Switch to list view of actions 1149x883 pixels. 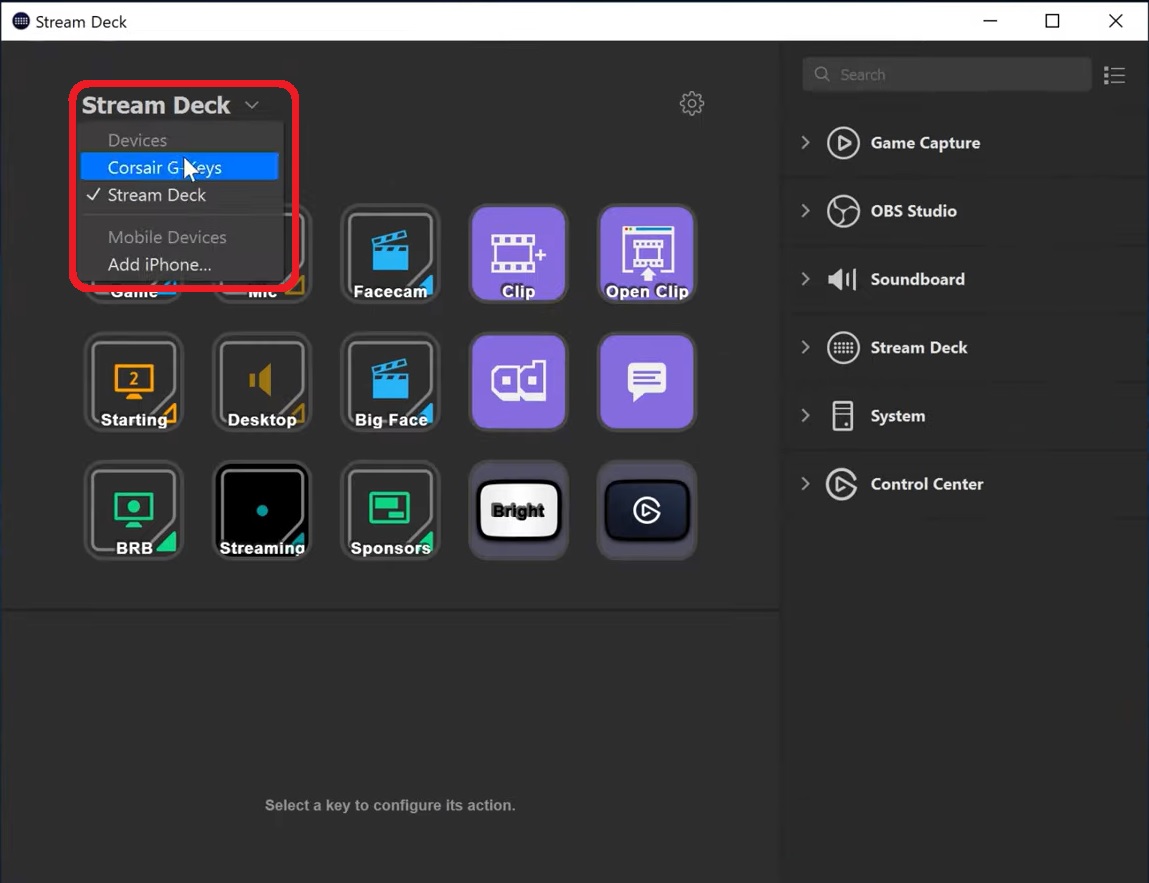(1115, 74)
